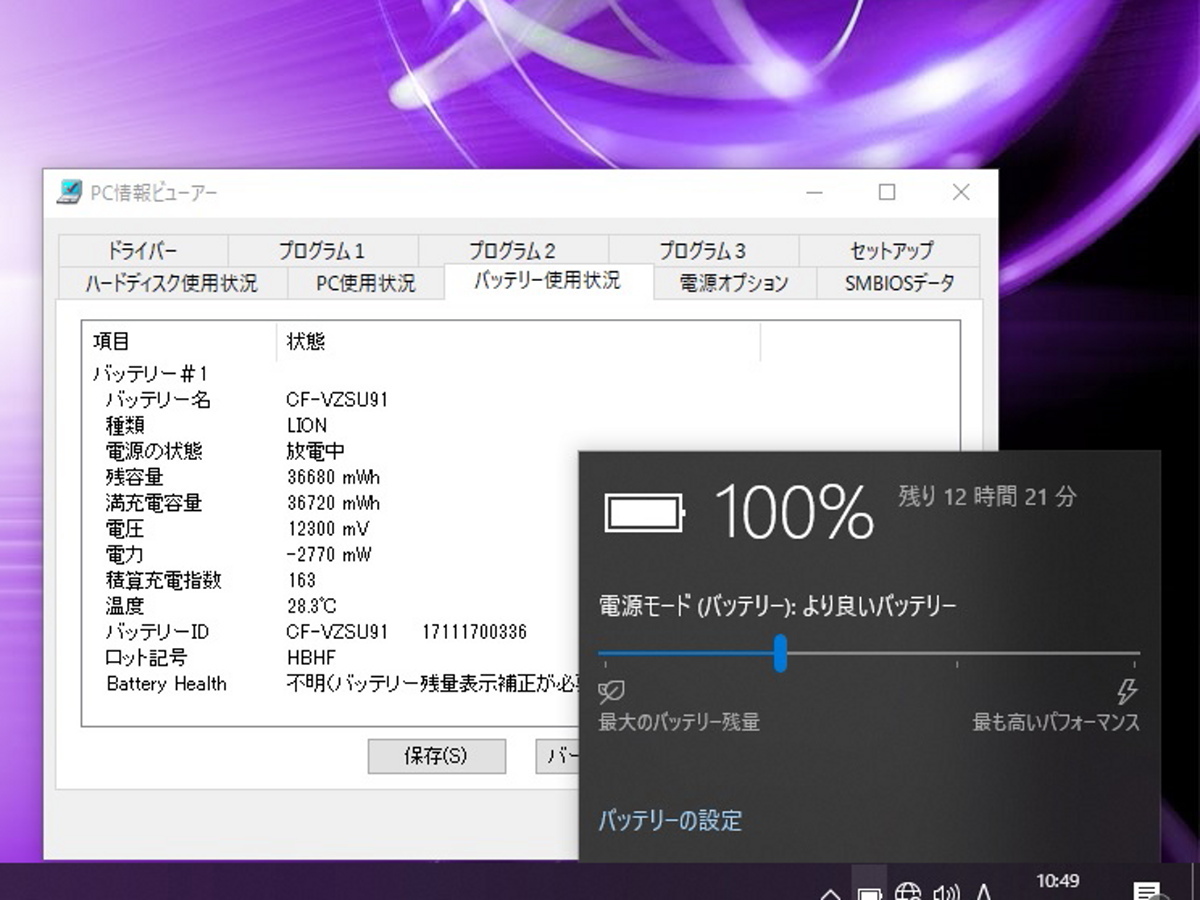Click the volume speaker tray icon
Viewport: 1200px width, 900px height.
coord(945,891)
